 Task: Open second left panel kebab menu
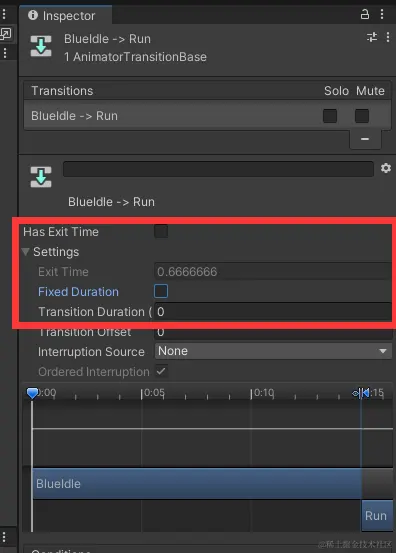click(x=5, y=53)
